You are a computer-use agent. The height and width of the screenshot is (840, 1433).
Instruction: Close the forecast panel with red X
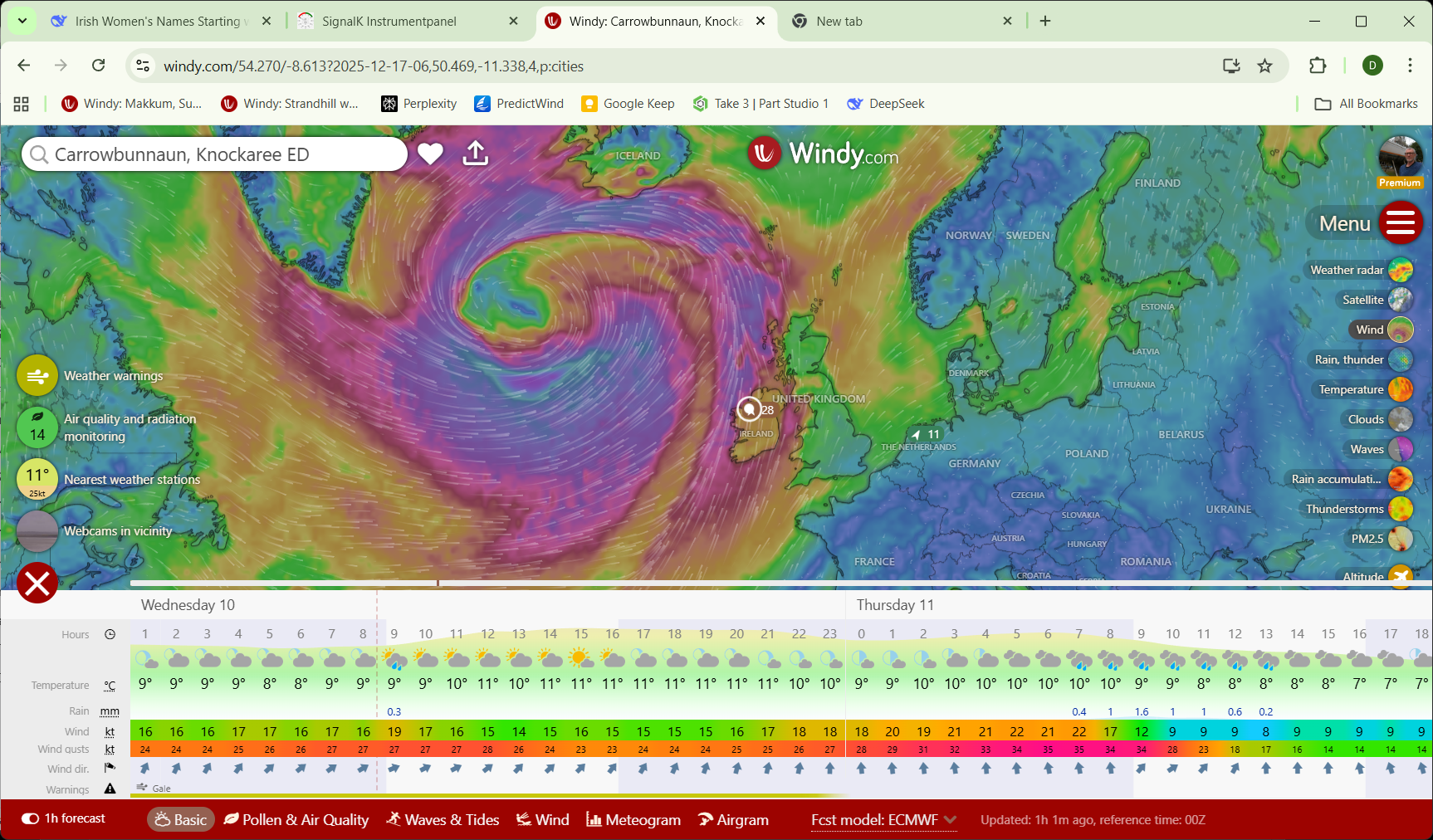point(37,584)
